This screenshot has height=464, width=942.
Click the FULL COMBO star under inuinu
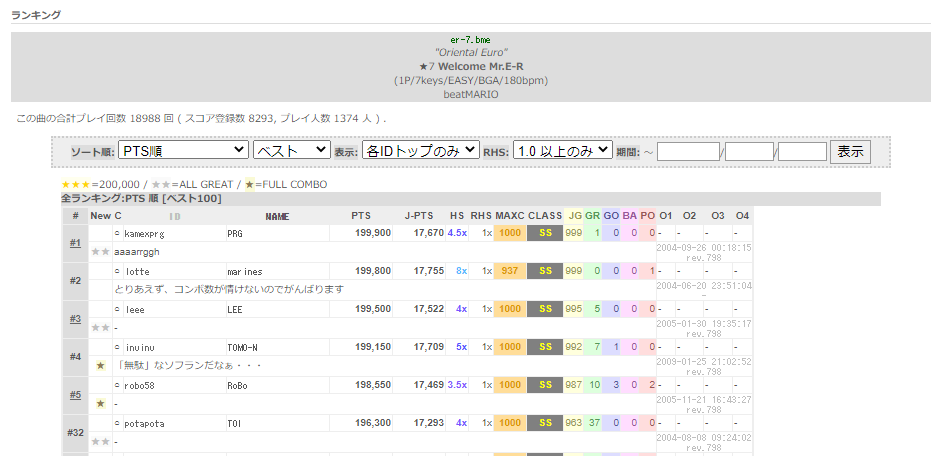pyautogui.click(x=100, y=365)
